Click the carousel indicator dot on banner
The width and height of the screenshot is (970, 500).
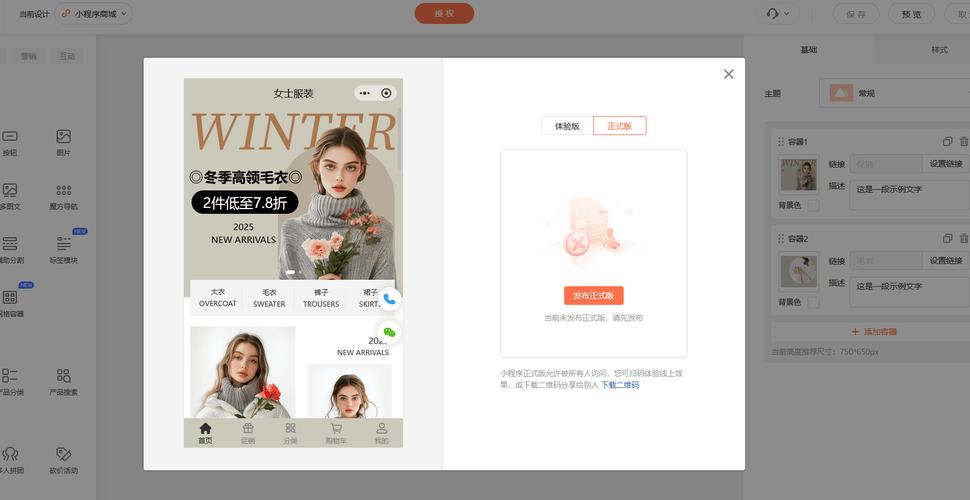click(x=291, y=272)
